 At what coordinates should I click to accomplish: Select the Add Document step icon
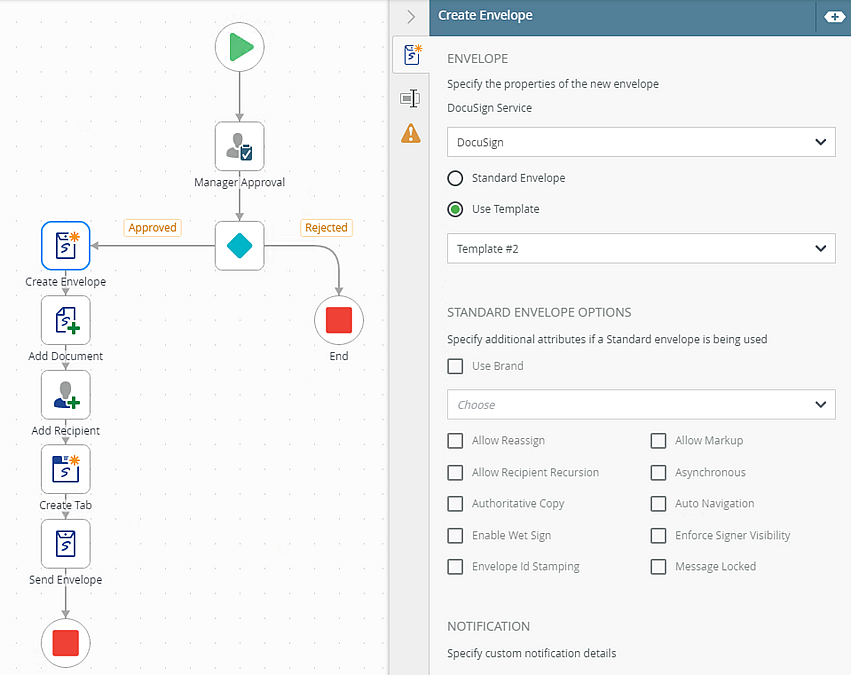point(66,320)
